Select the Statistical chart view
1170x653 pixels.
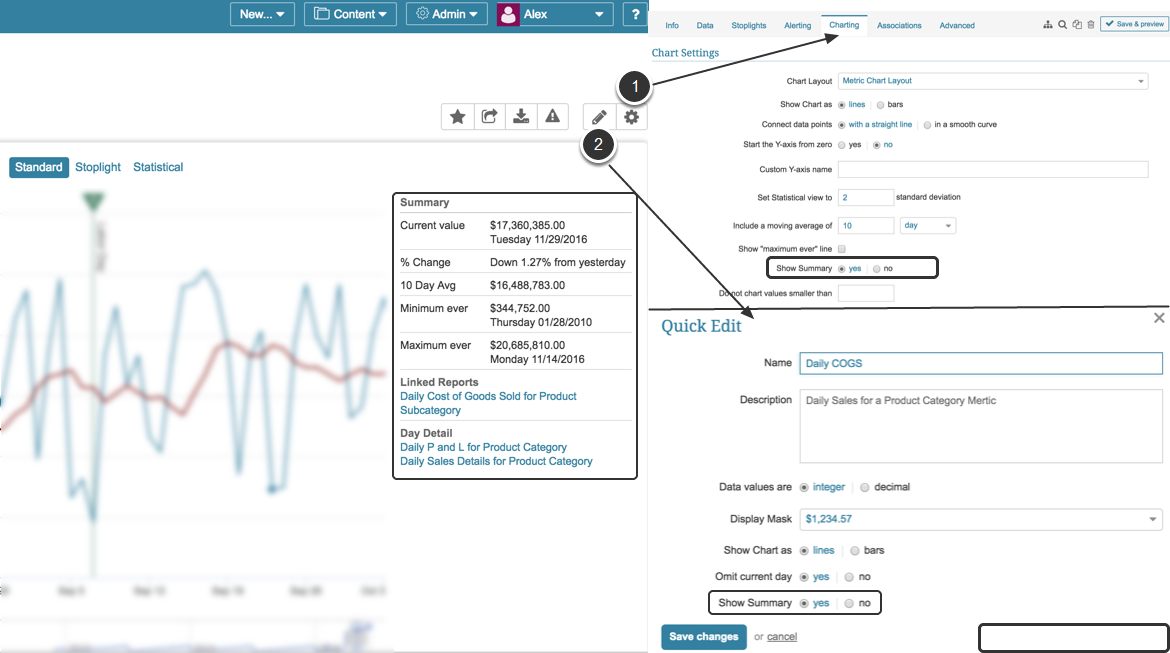click(158, 167)
